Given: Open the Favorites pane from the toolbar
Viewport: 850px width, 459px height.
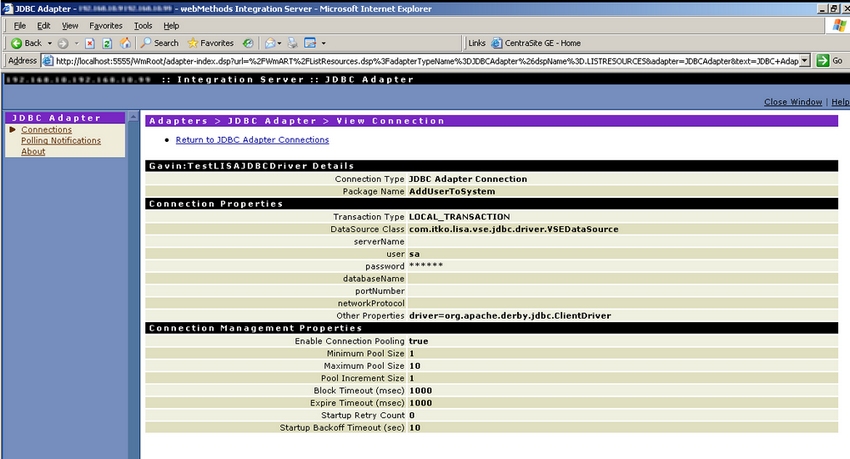Looking at the screenshot, I should tap(210, 43).
